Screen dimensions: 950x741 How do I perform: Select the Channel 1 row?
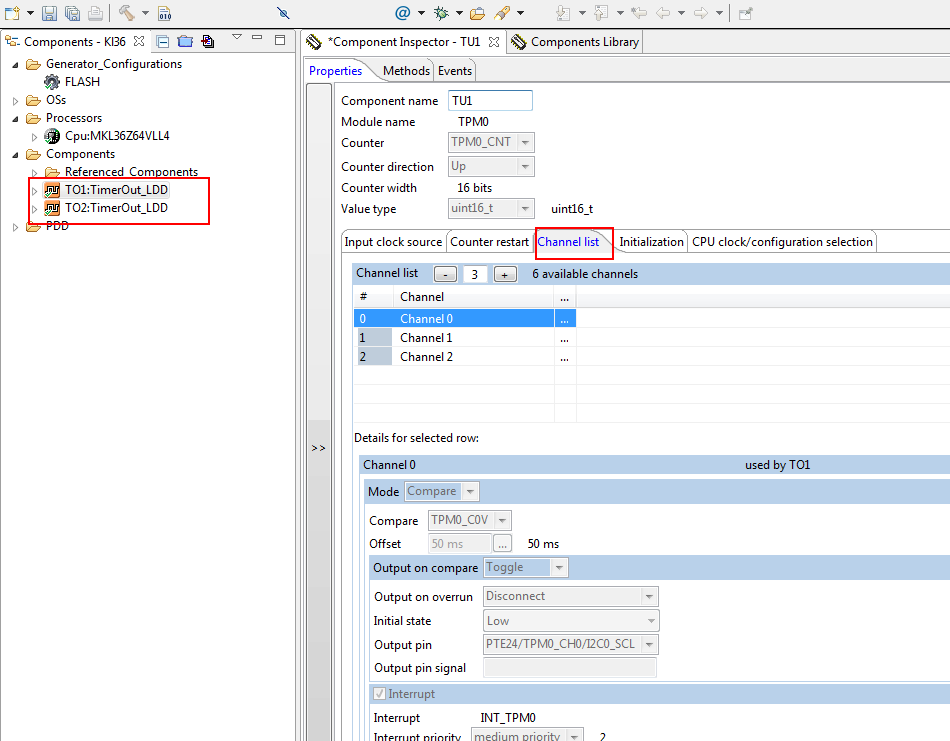[x=465, y=337]
